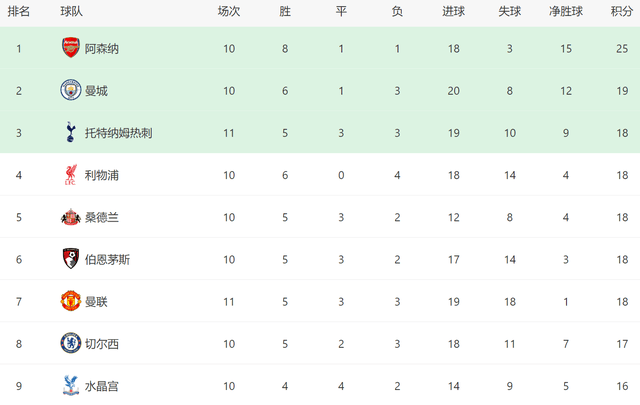Click the 进球 column header
640x405 pixels.
tap(453, 12)
